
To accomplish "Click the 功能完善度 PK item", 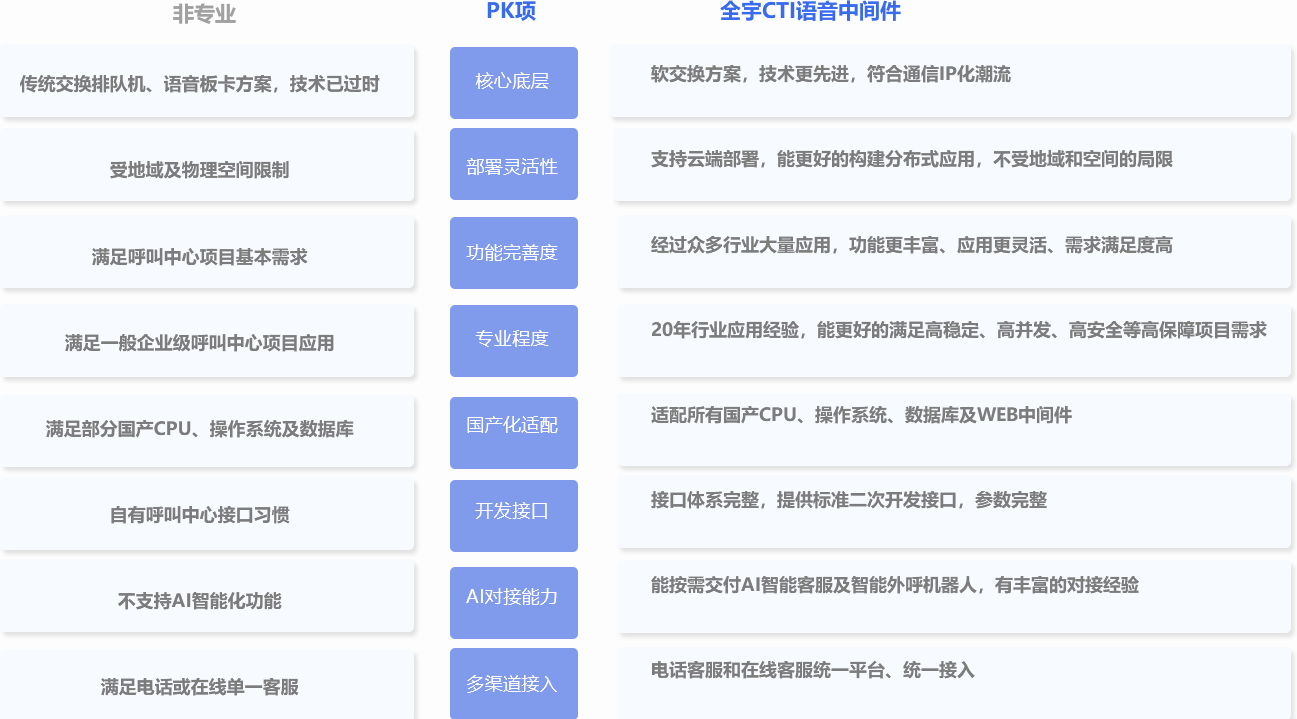I will point(513,252).
